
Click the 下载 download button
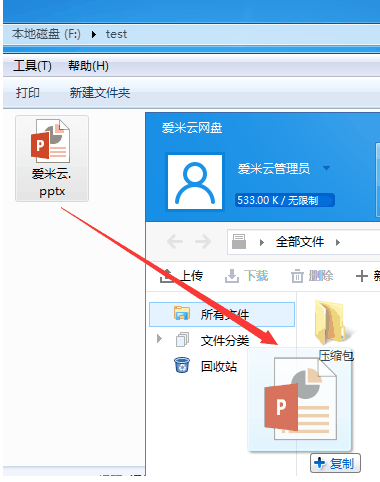pos(246,276)
